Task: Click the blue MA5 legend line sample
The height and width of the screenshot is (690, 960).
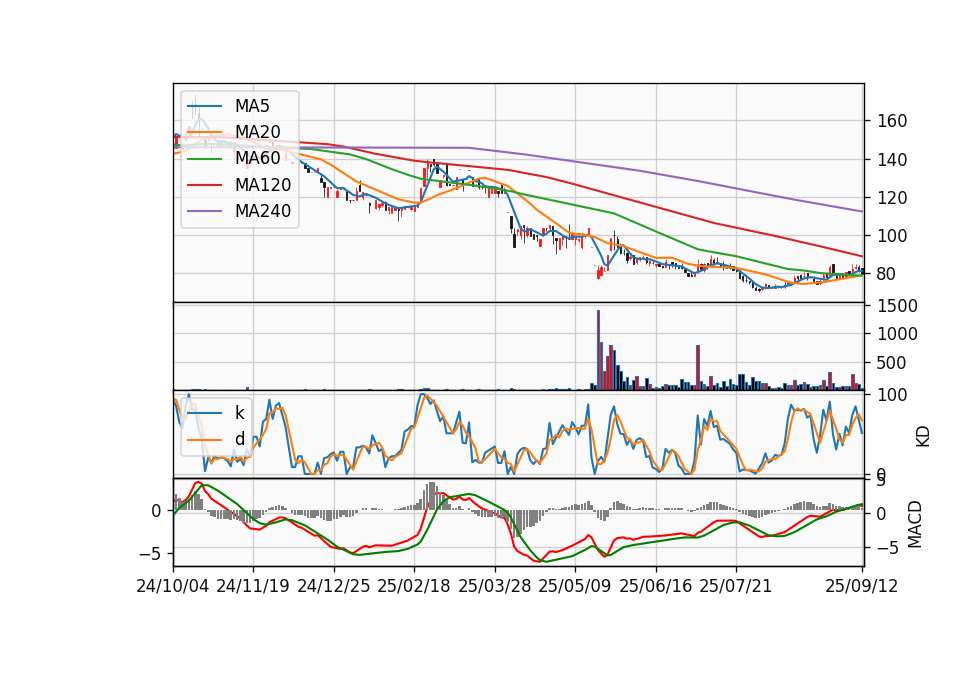Action: (204, 107)
